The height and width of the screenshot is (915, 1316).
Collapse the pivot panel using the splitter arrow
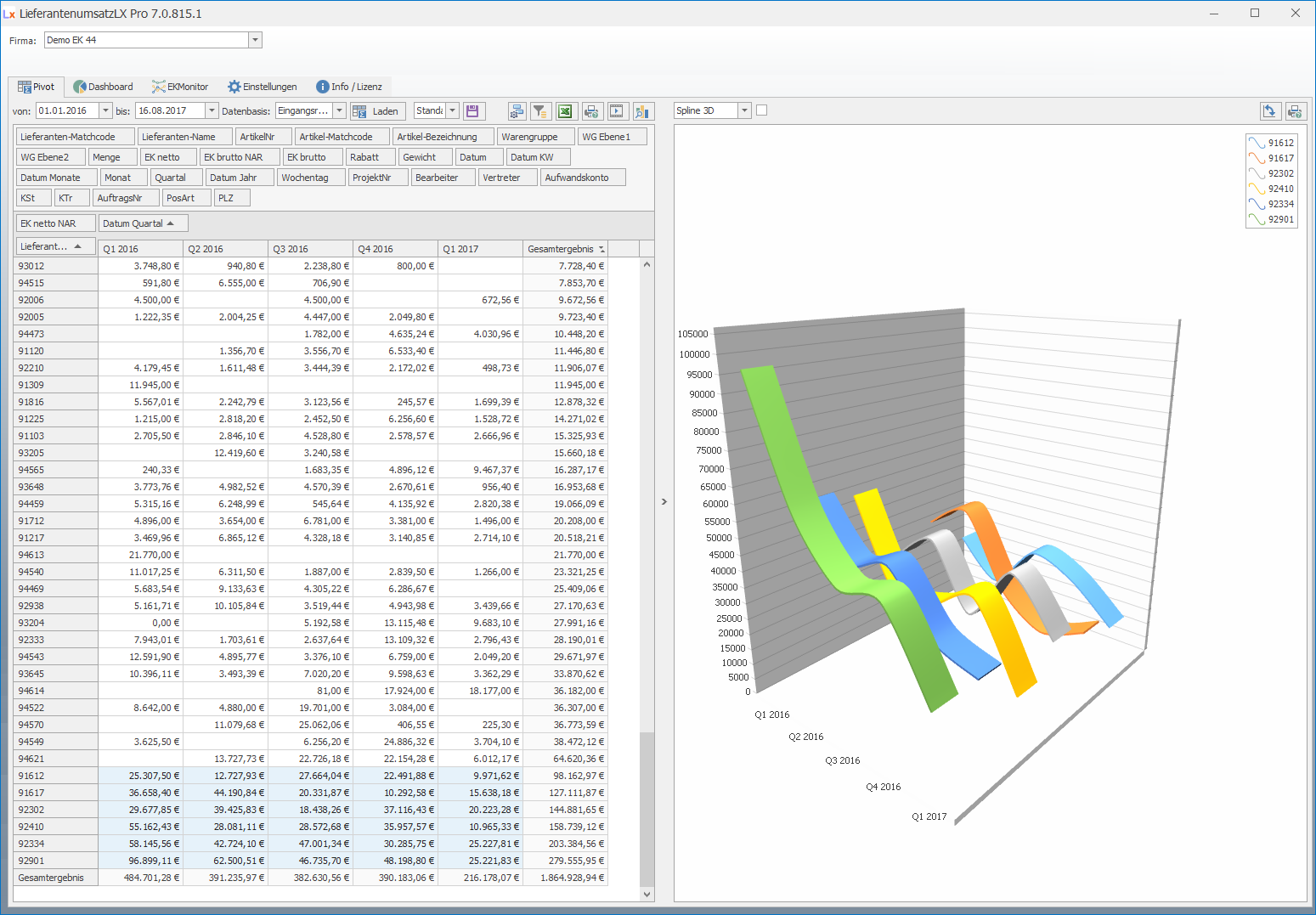664,502
